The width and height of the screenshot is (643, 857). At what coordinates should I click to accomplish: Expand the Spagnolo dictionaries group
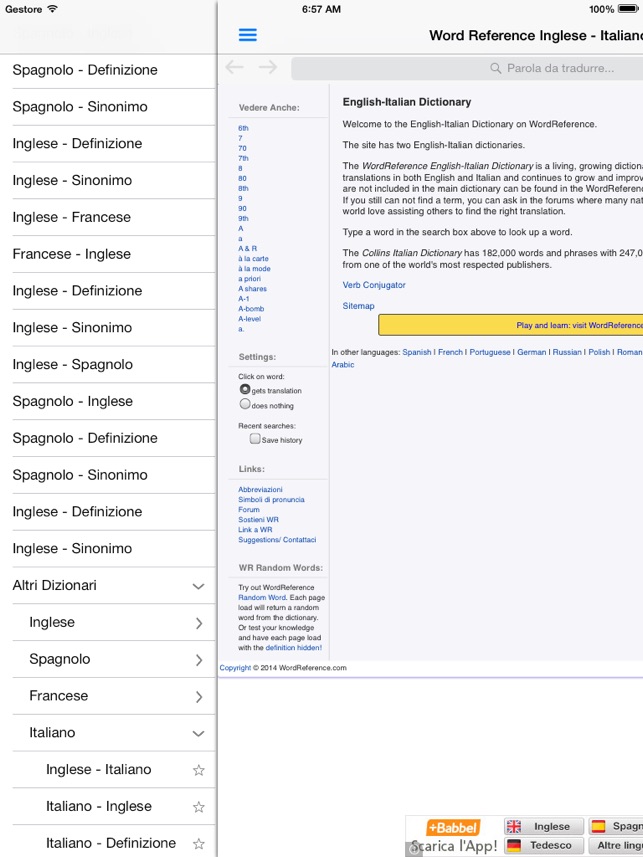click(x=199, y=660)
